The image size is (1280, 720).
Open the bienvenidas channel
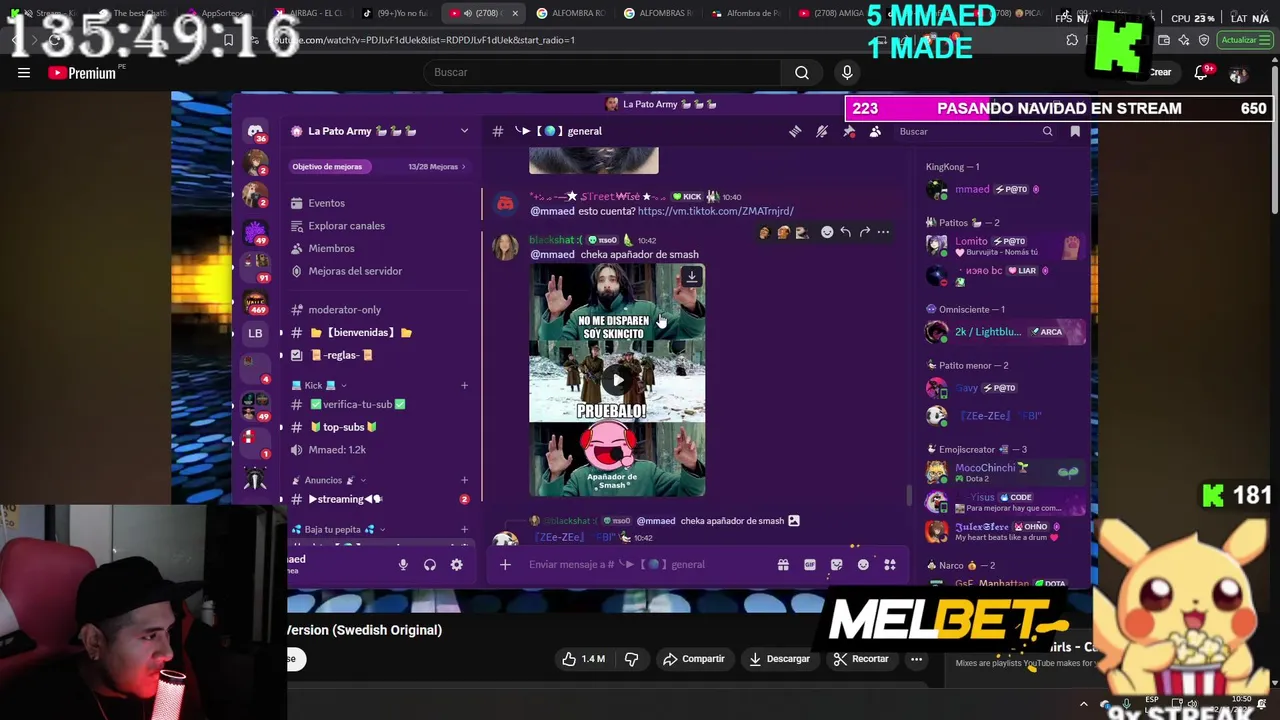tap(361, 333)
